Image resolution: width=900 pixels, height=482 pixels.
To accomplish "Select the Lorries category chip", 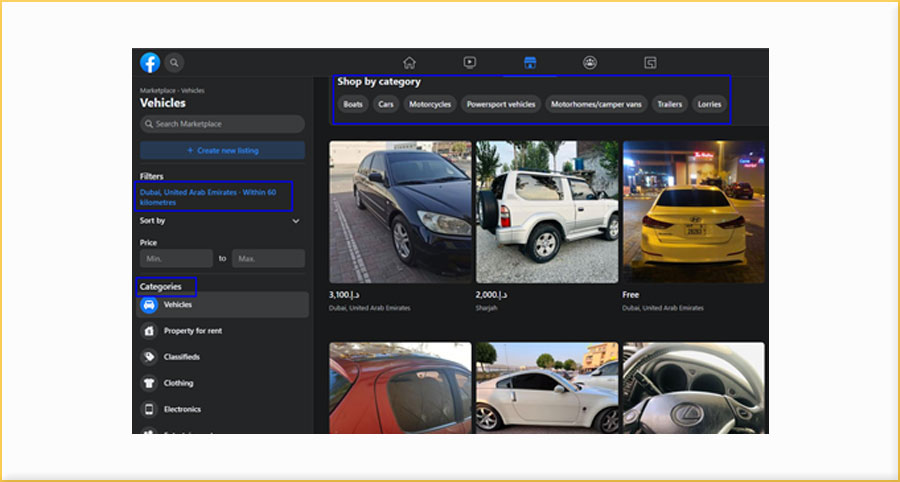I will click(x=709, y=104).
